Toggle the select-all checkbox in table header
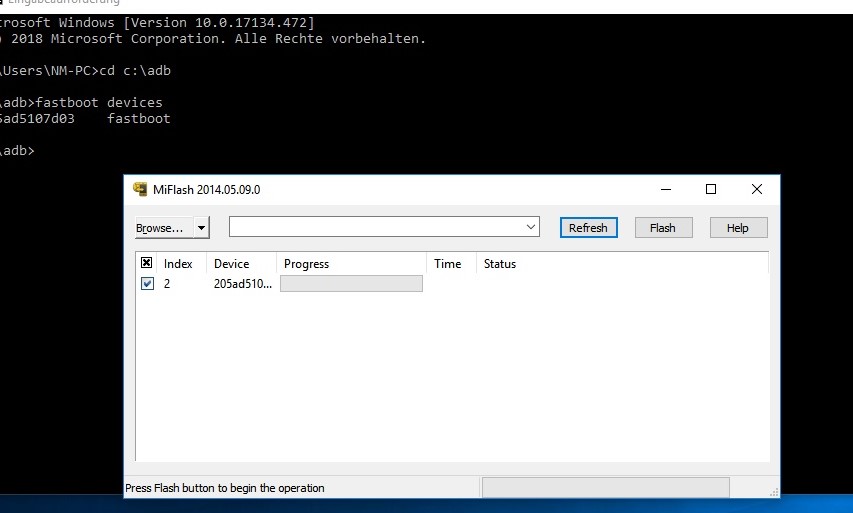The image size is (853, 513). point(146,263)
